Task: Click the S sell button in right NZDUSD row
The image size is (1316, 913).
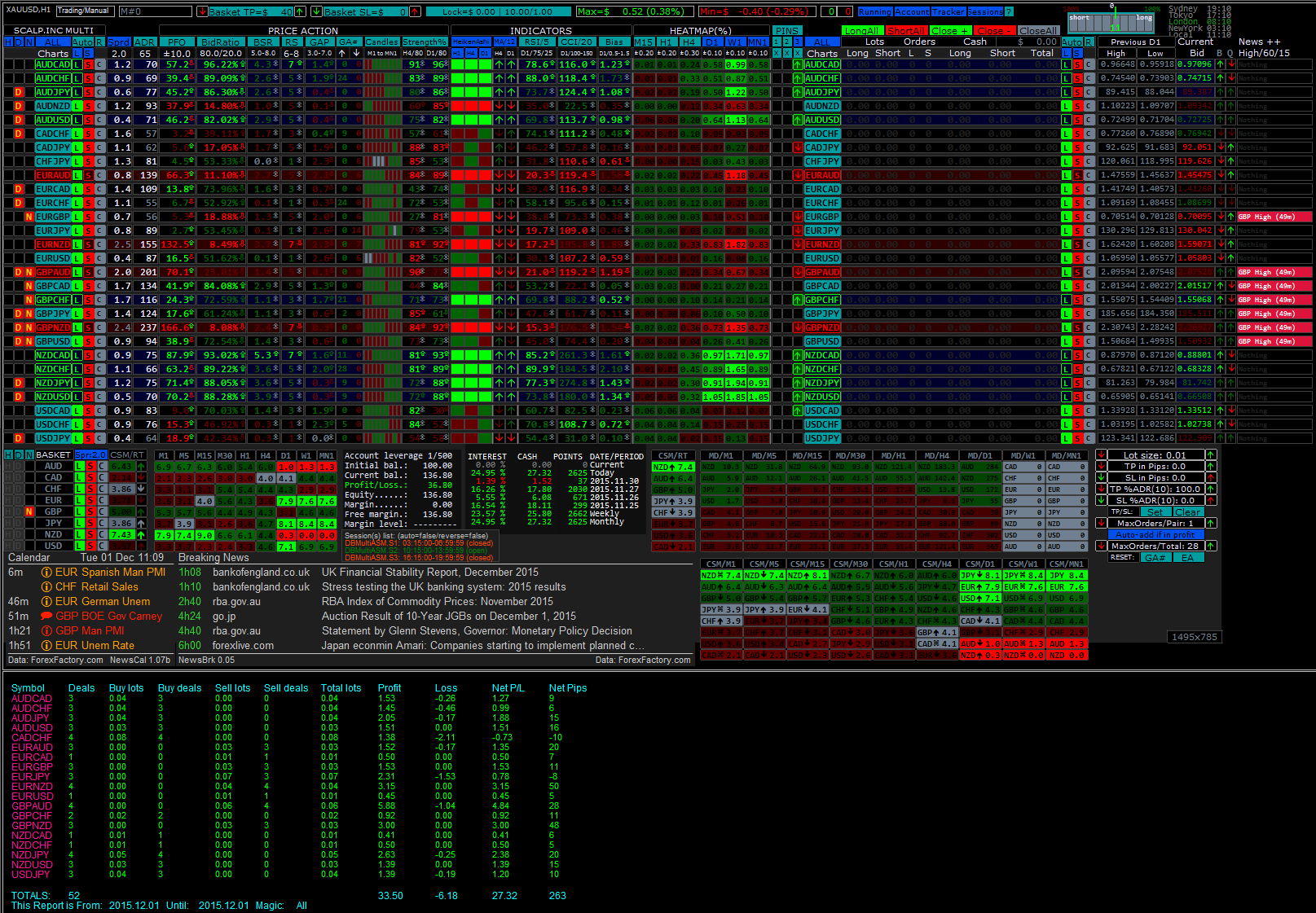Action: (1077, 397)
